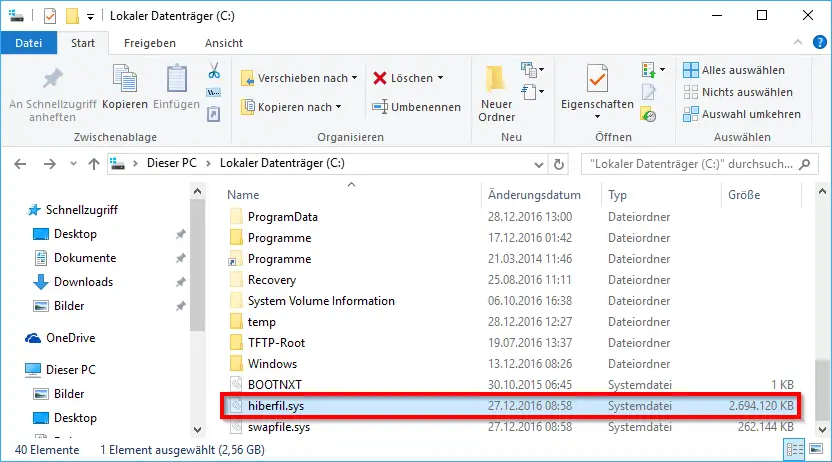Screen dimensions: 832x462
Task: Go back with the left arrow
Action: [20, 164]
